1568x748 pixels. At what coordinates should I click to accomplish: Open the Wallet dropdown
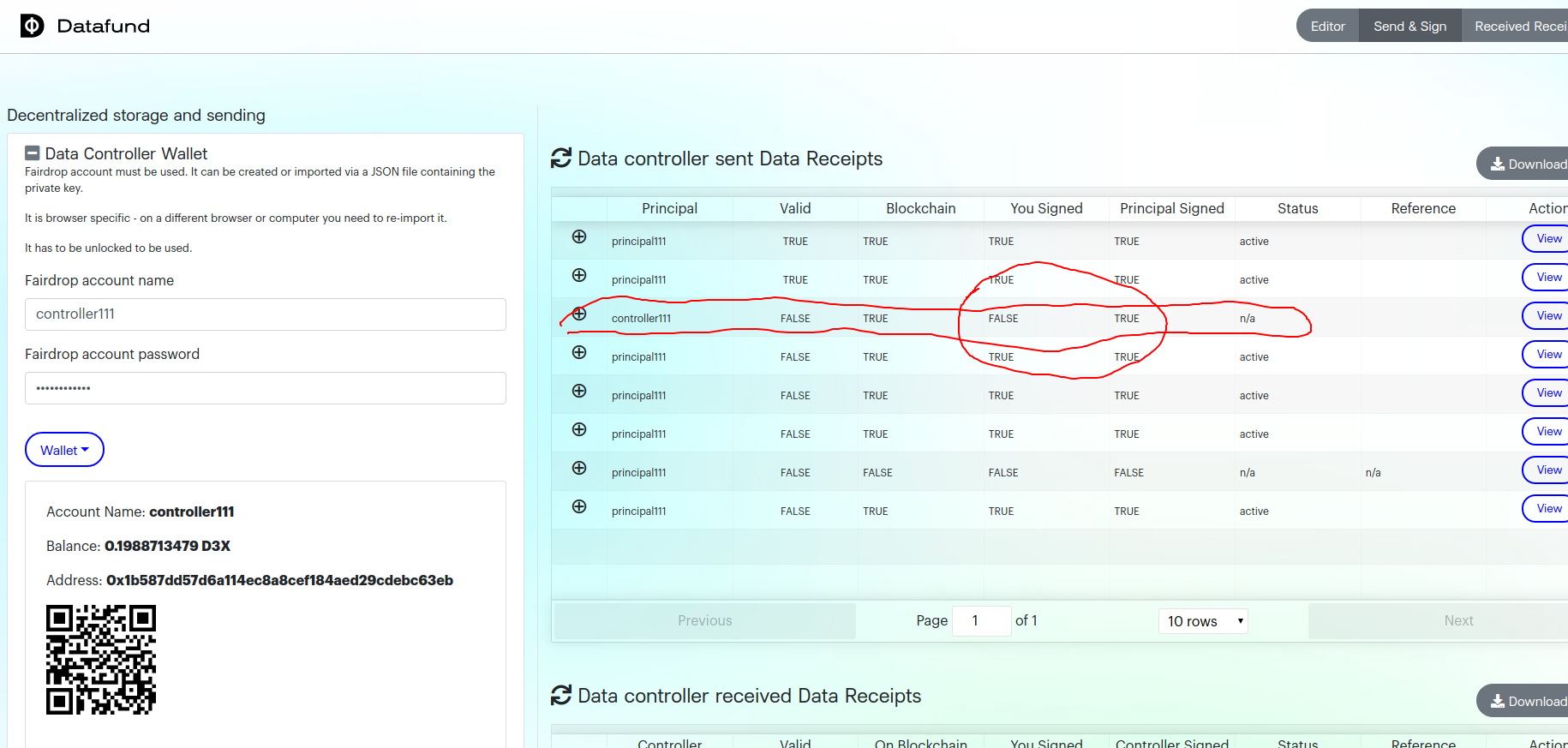tap(64, 450)
